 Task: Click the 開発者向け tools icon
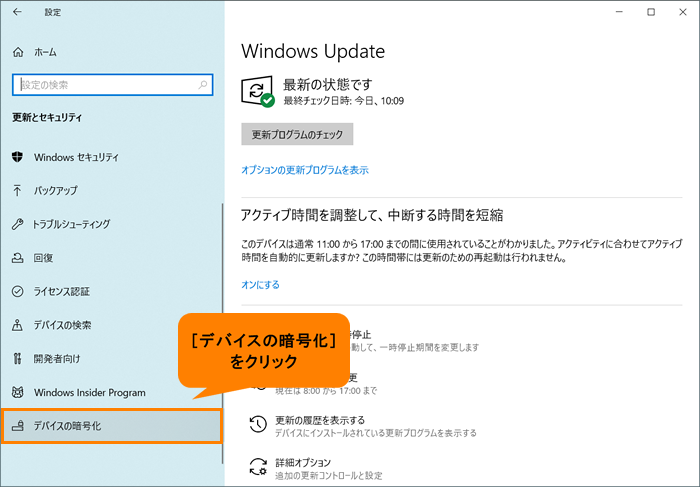[17, 358]
